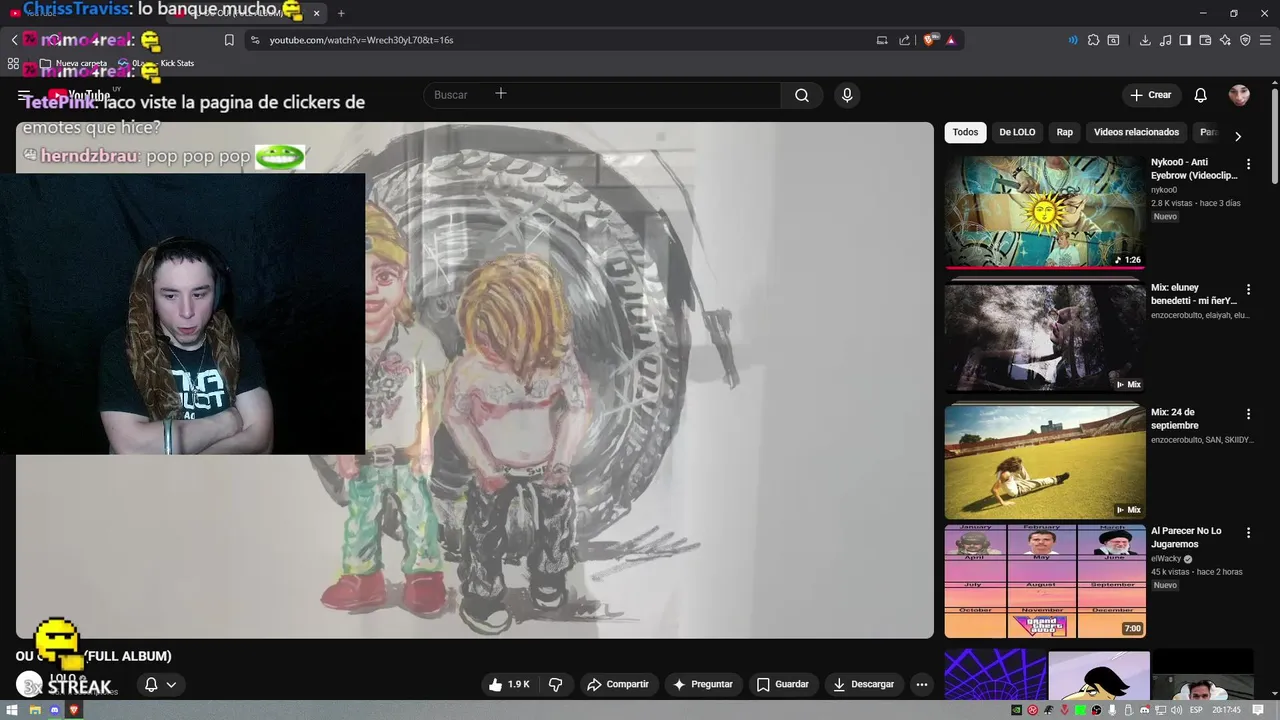
Task: Share the video via Compartir
Action: 618,684
